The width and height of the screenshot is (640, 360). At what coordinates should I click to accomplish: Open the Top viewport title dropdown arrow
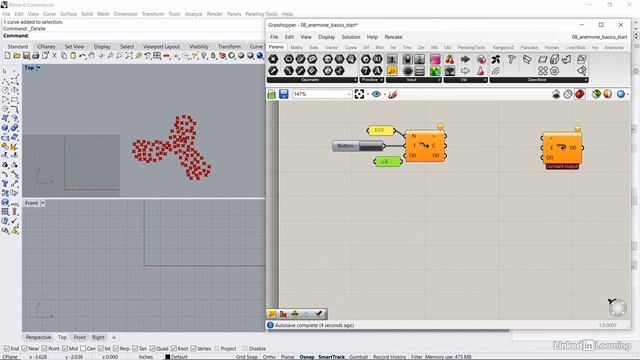(x=38, y=68)
